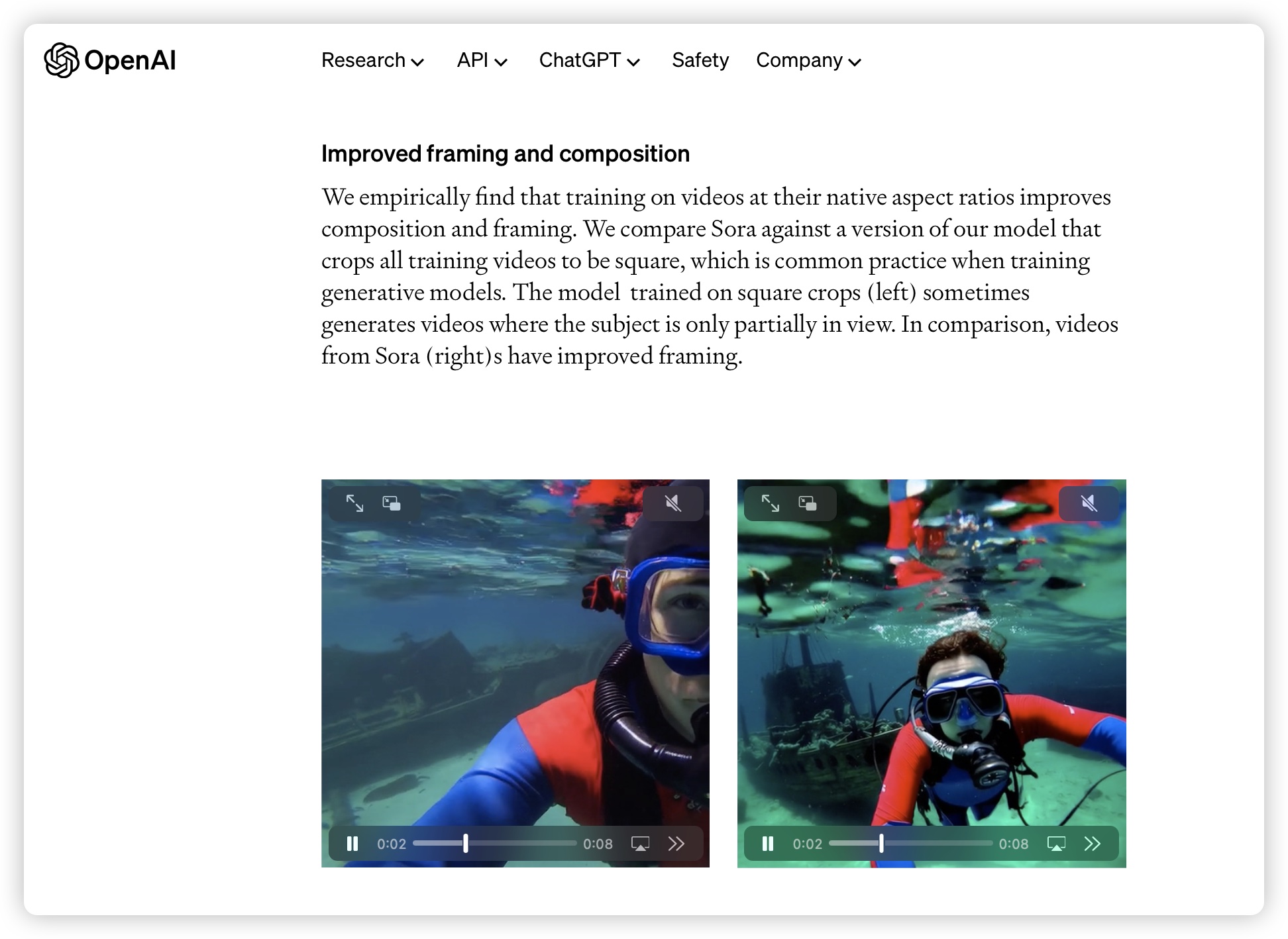Click the 0:02 elapsed time on left video
Screen dimensions: 1288x939
point(392,844)
